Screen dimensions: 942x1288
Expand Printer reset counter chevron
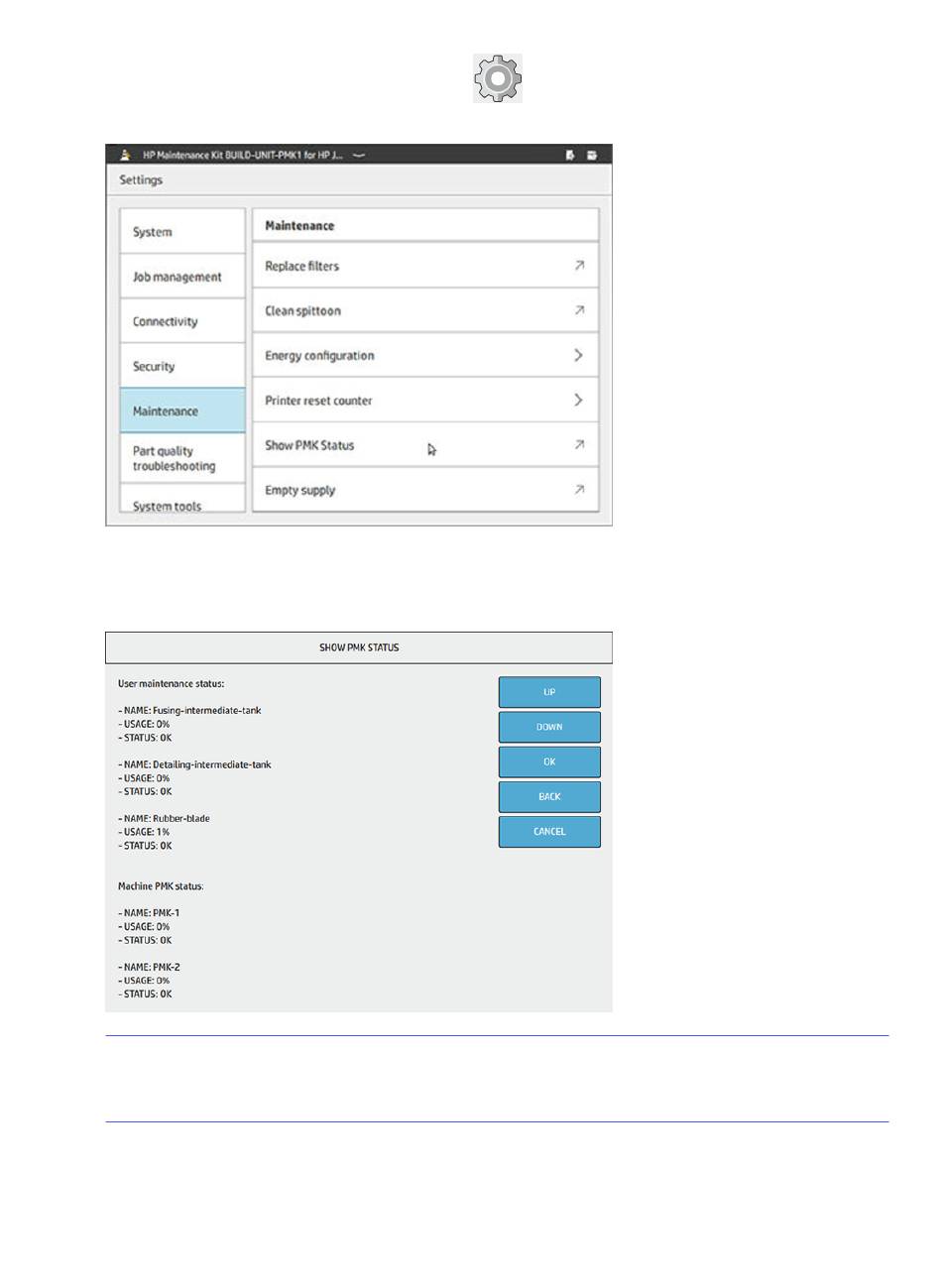[579, 400]
